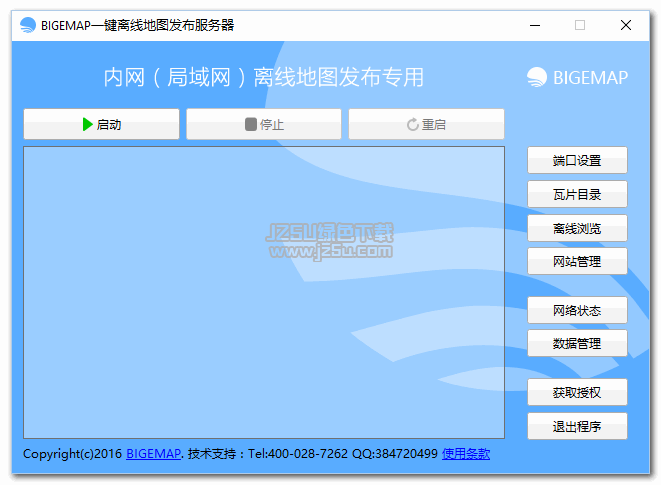Screen dimensions: 661x485
Task: Click the Copyright(c)2016 footer text
Action: click(x=72, y=454)
